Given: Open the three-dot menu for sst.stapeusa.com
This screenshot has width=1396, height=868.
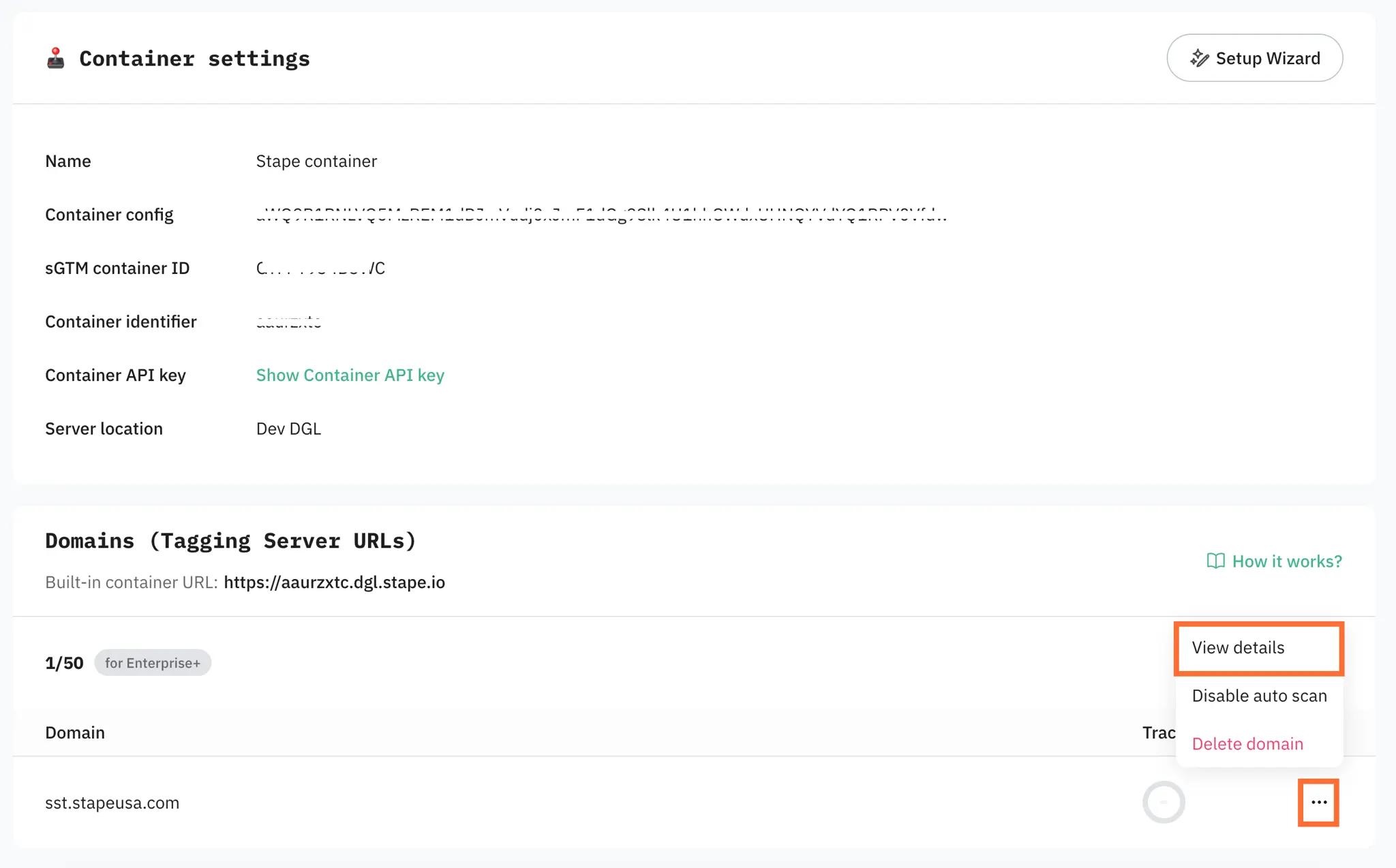Looking at the screenshot, I should 1319,803.
